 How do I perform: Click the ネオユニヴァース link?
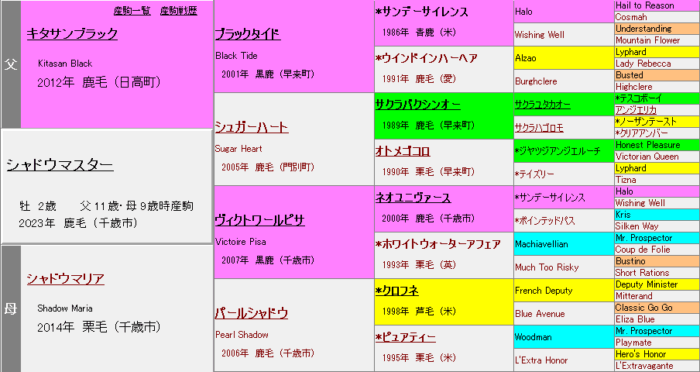413,197
